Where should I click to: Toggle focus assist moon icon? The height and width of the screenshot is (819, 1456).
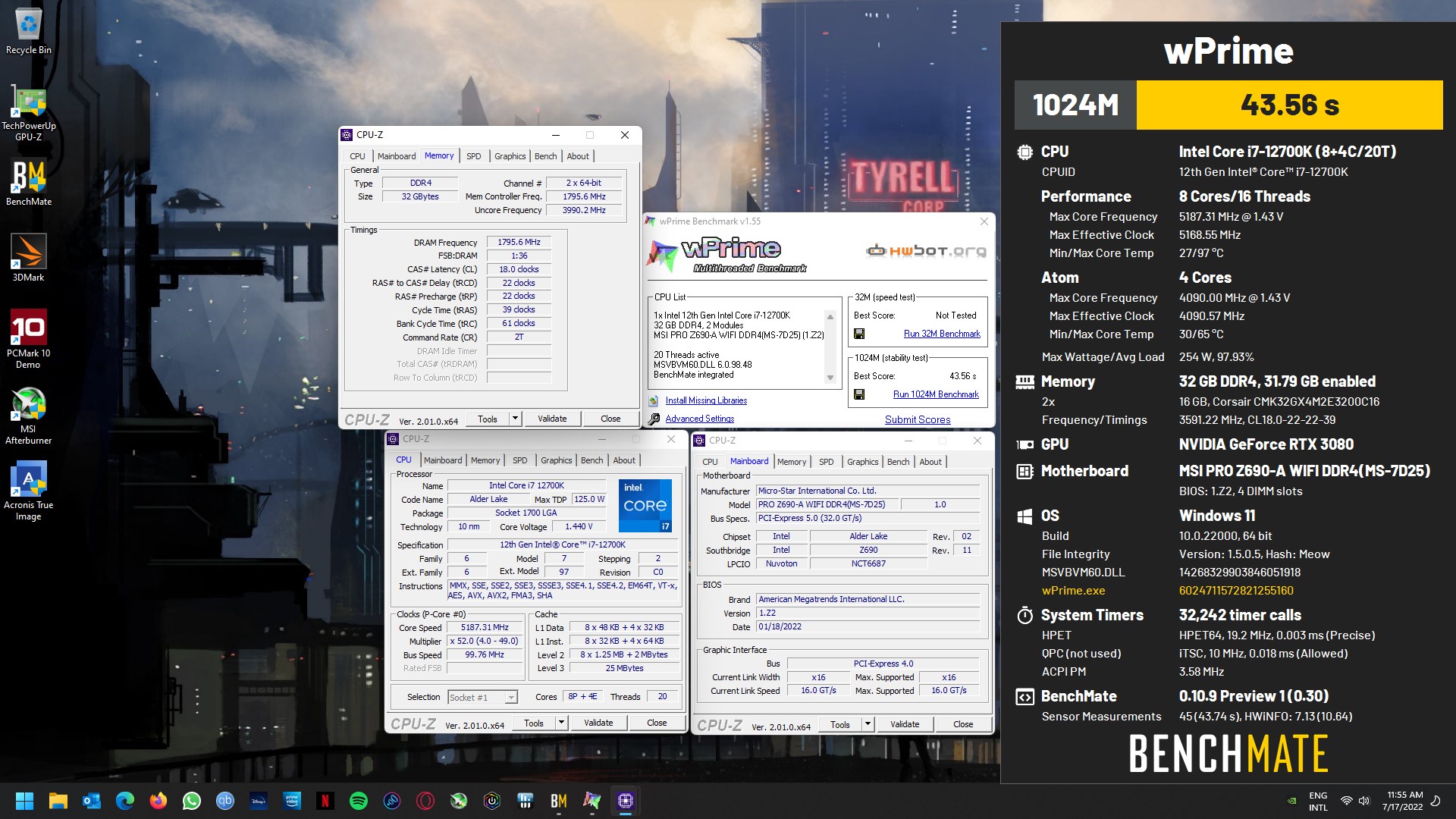click(1436, 801)
